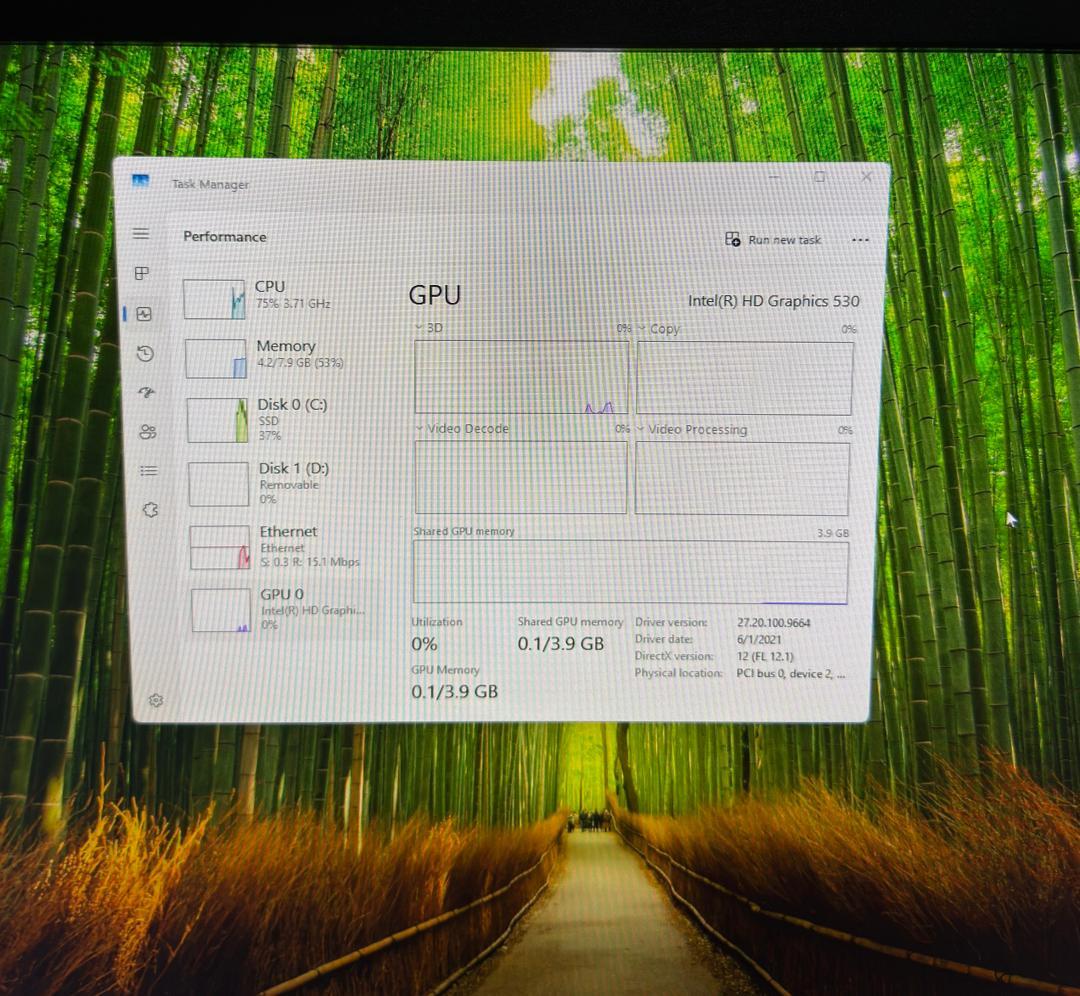Show Ethernet network performance
Screen dimensions: 1080x996
[287, 546]
